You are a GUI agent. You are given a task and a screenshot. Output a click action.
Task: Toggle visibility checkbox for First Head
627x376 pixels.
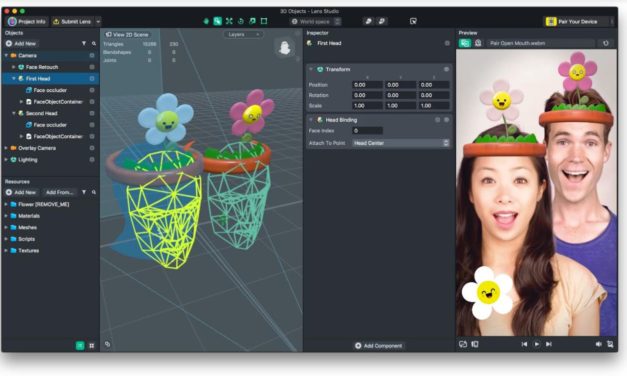pos(92,78)
